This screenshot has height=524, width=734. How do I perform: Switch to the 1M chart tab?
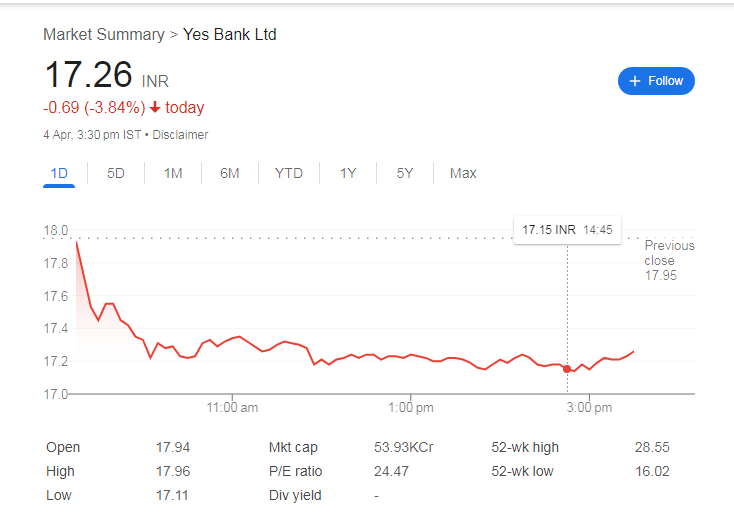[173, 173]
